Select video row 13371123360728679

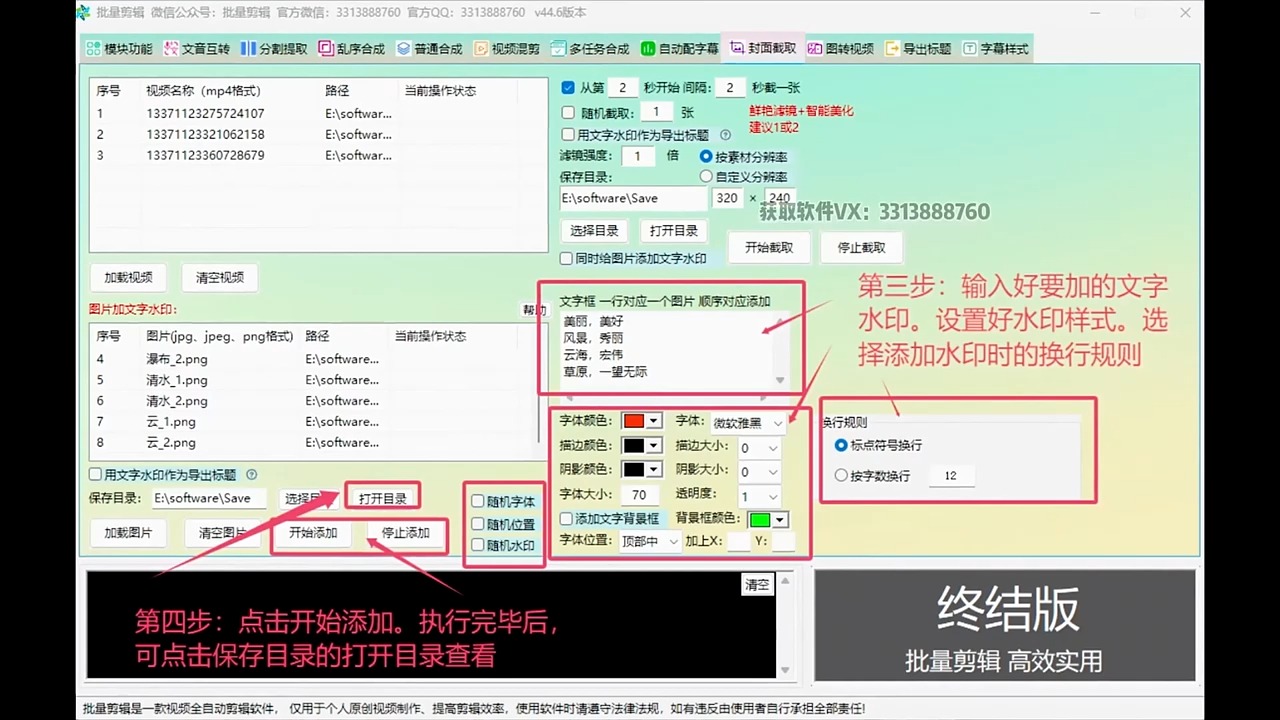click(x=318, y=155)
